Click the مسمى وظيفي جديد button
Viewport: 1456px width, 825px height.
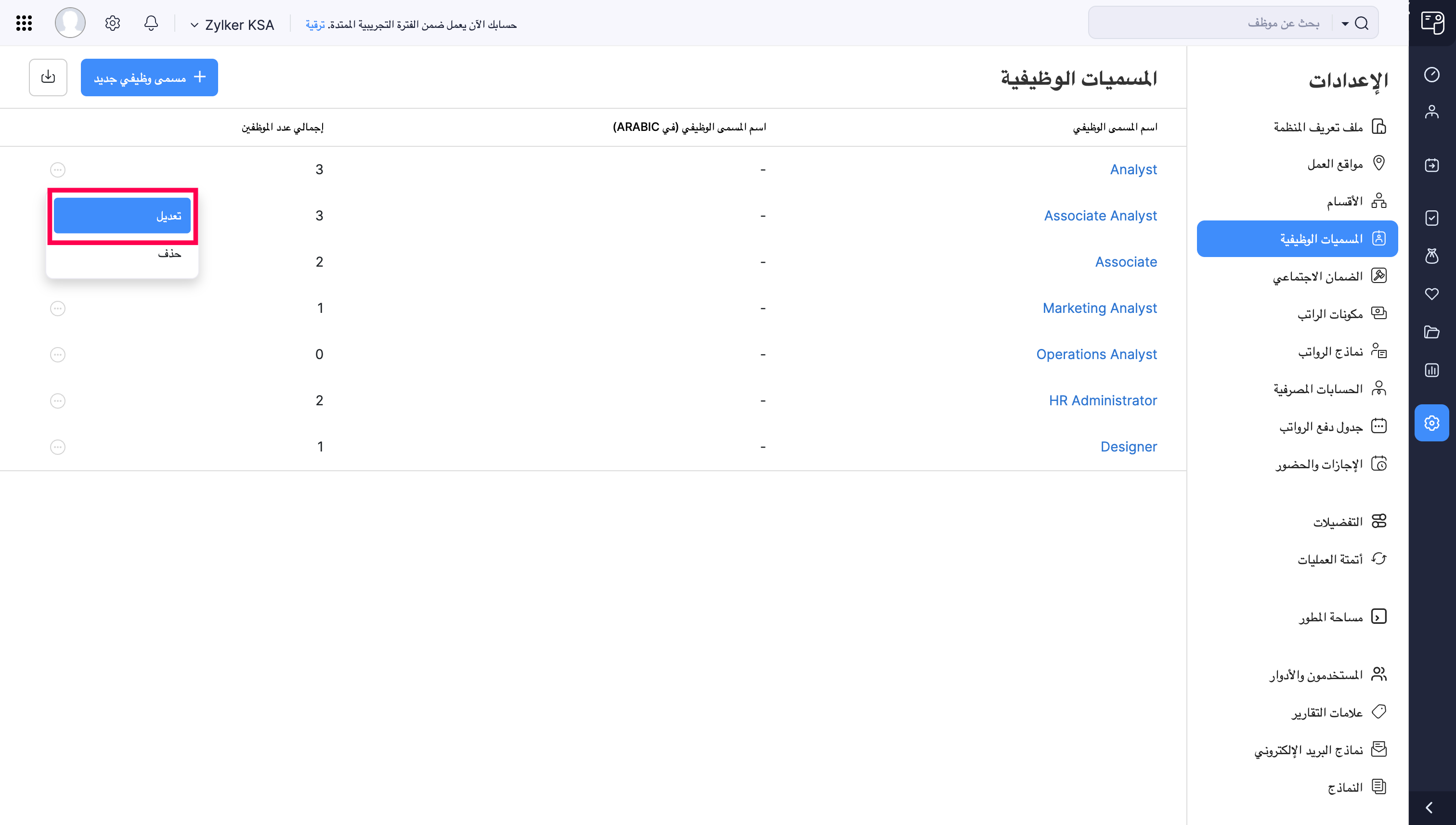pos(149,77)
